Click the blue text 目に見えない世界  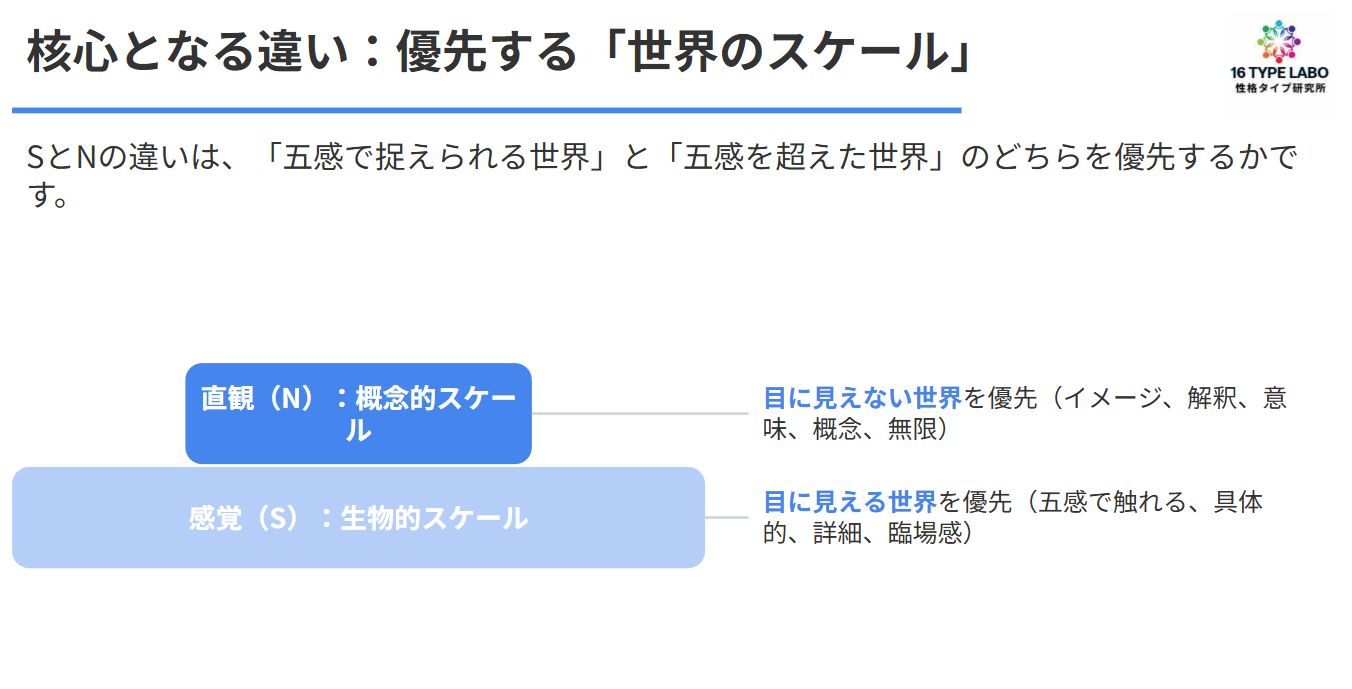[x=862, y=398]
